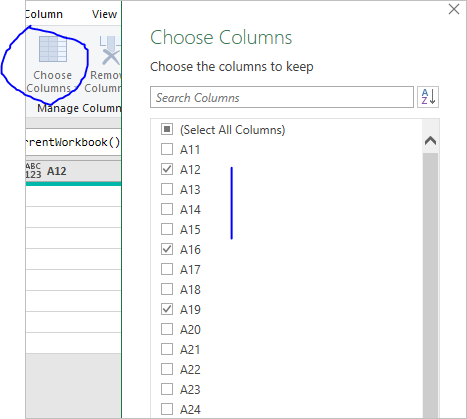
Task: Open the Choose Columns ribbon button
Action: point(52,64)
